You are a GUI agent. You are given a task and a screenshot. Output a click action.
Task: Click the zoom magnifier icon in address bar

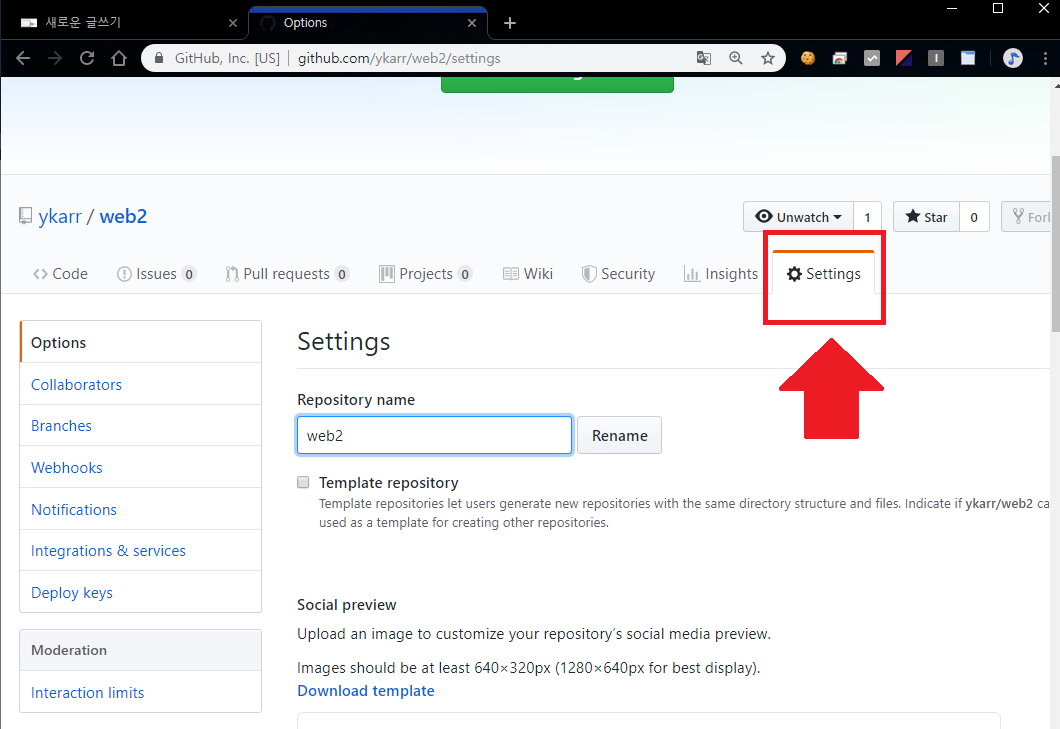click(x=736, y=58)
